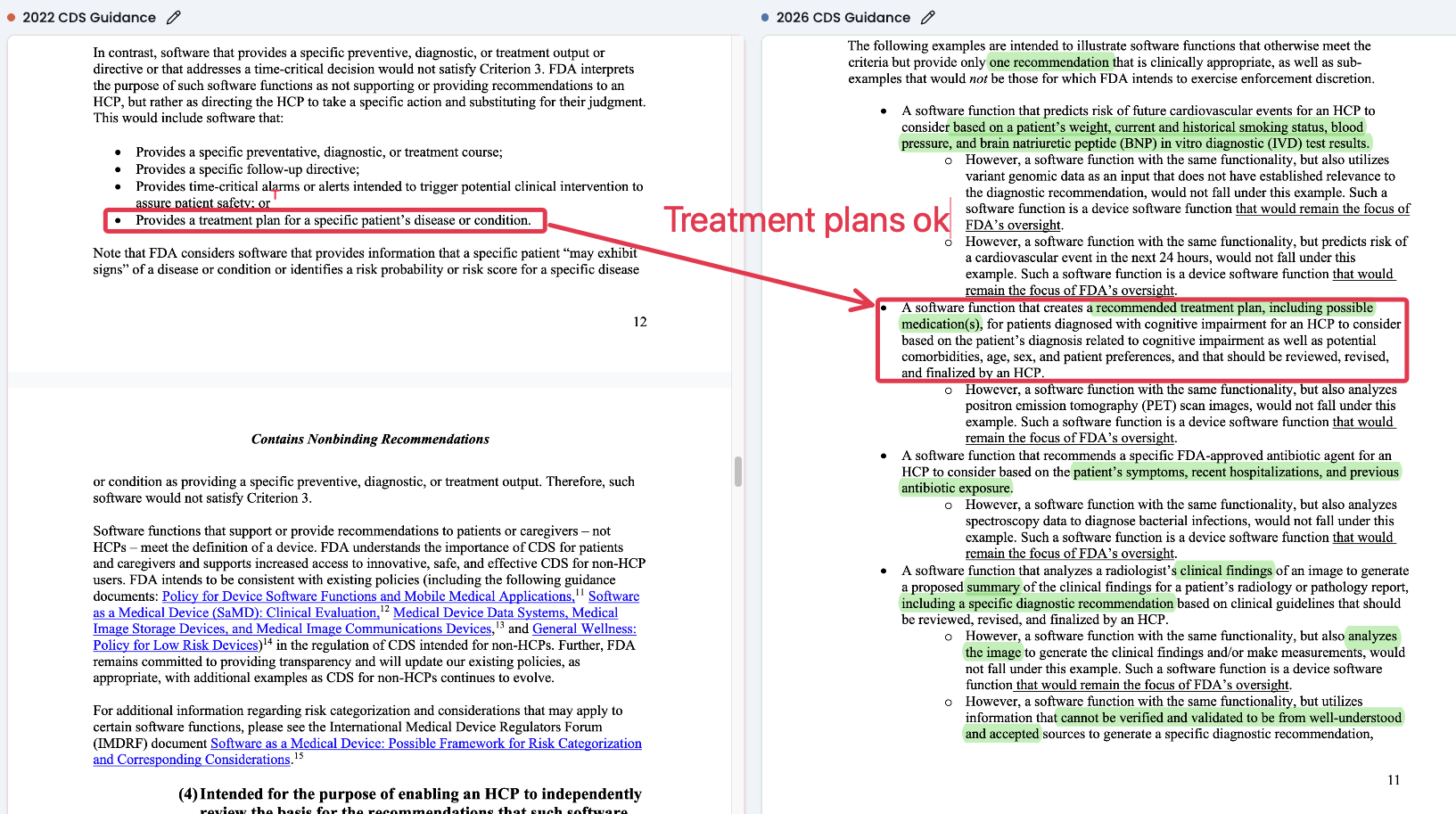Click the highlighted "recommended treatment plan" text
This screenshot has height=814, width=1456.
tap(1234, 308)
